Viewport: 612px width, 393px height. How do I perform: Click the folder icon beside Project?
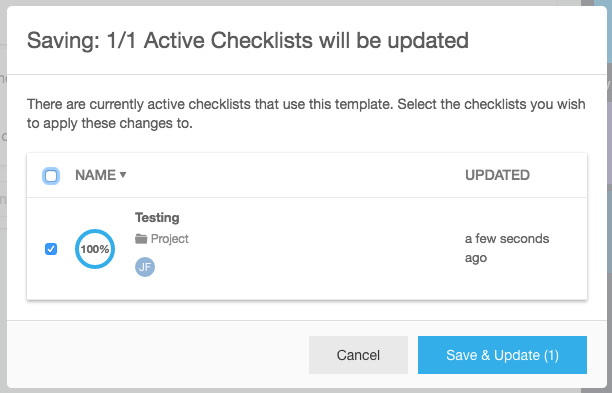(141, 238)
